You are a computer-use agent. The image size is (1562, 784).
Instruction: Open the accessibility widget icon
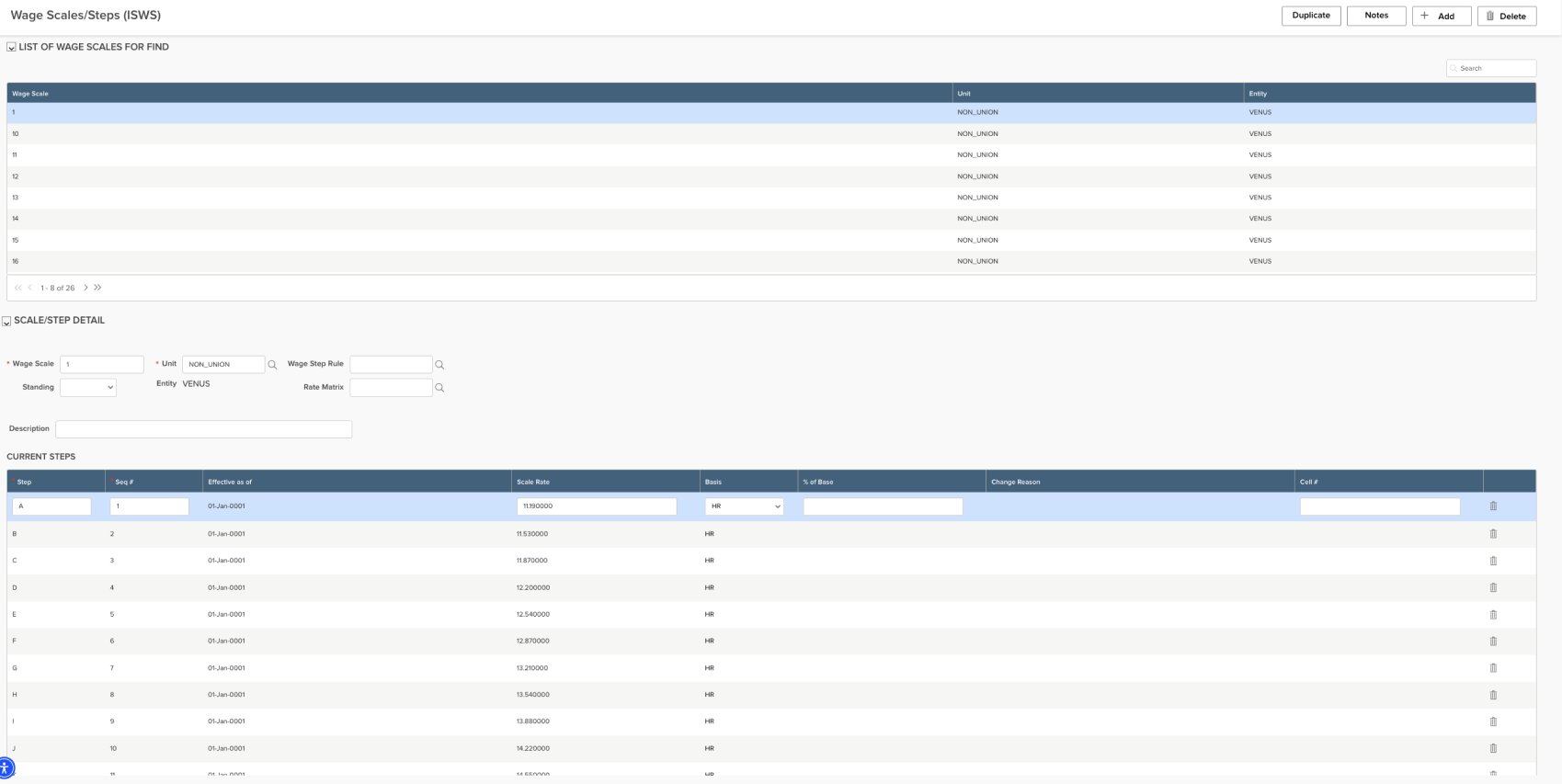6,768
